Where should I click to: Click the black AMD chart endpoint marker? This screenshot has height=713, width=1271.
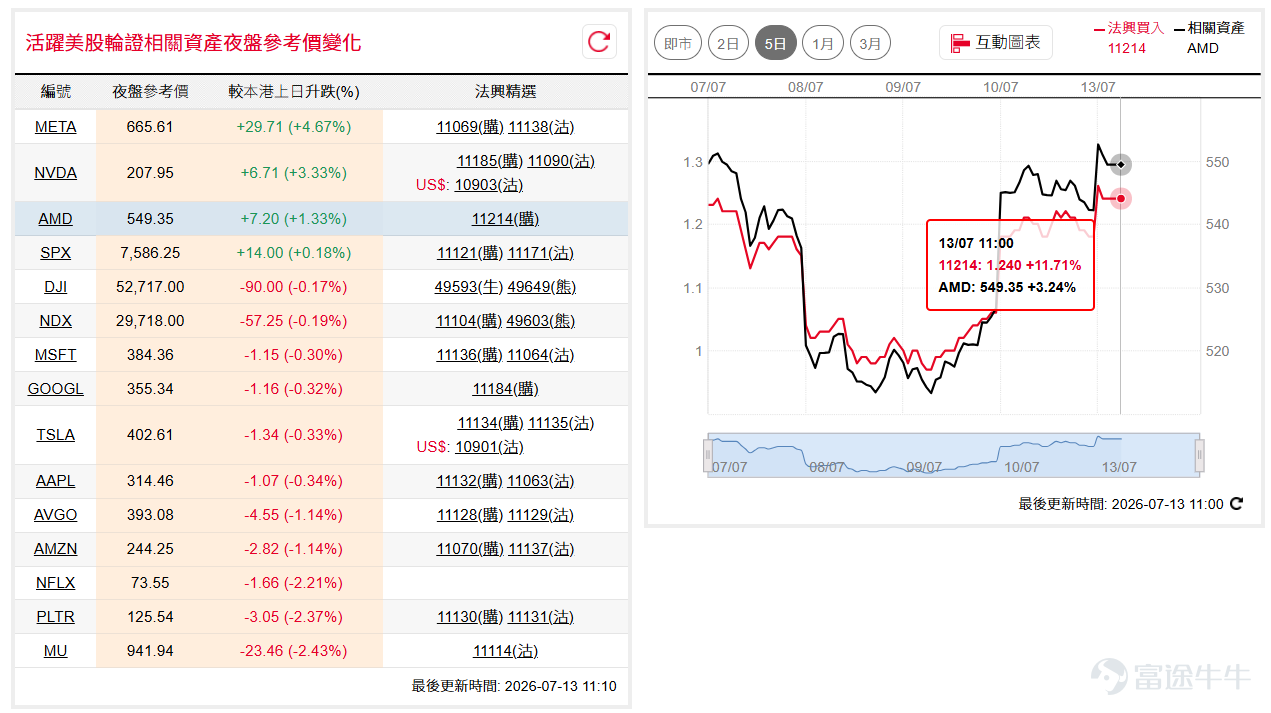point(1121,164)
